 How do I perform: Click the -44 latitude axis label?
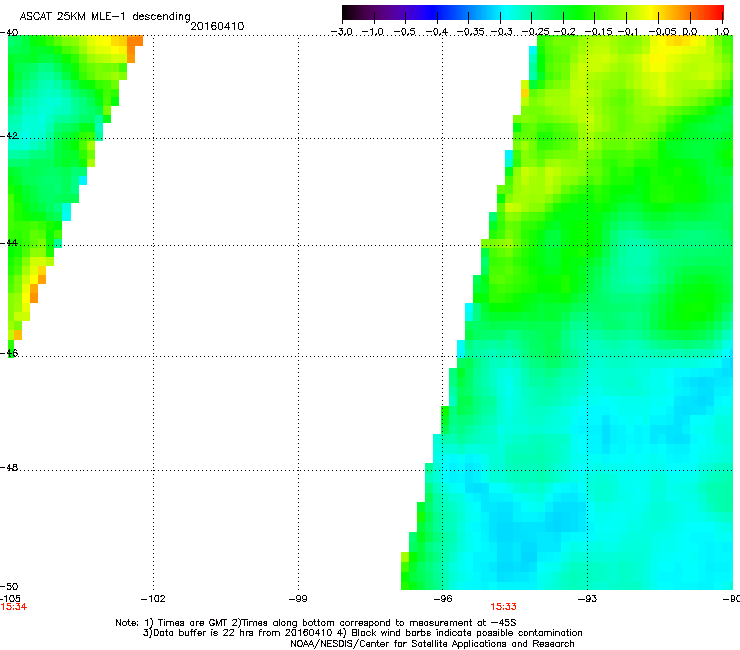point(9,243)
